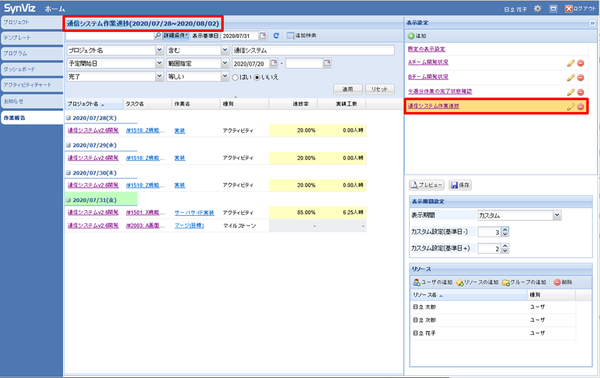The width and height of the screenshot is (600, 378).
Task: Edit the 通信システム作業進捗 view with pencil
Action: [571, 107]
